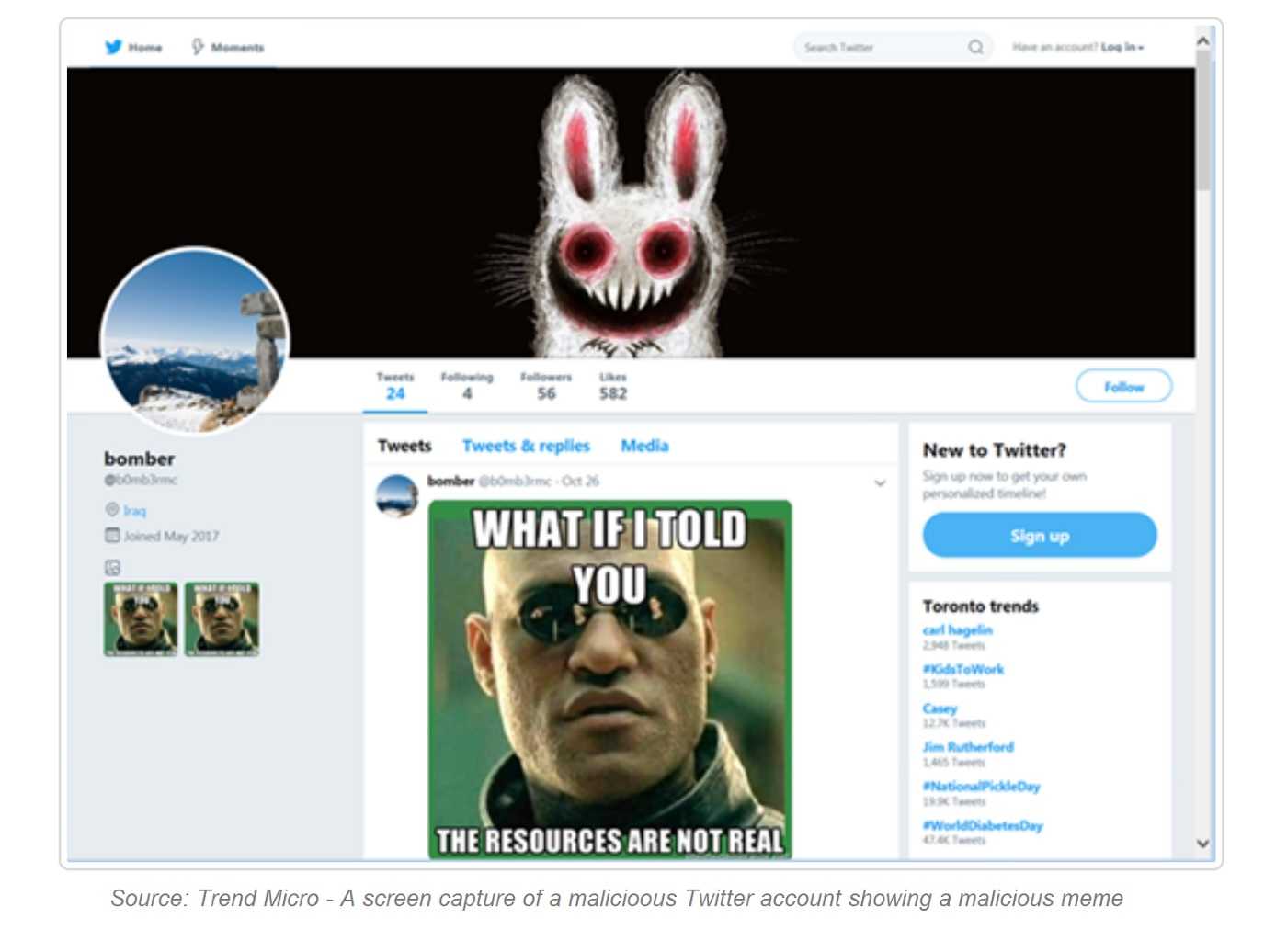This screenshot has height=952, width=1287.
Task: Click the Joined May 2017 text
Action: point(171,536)
